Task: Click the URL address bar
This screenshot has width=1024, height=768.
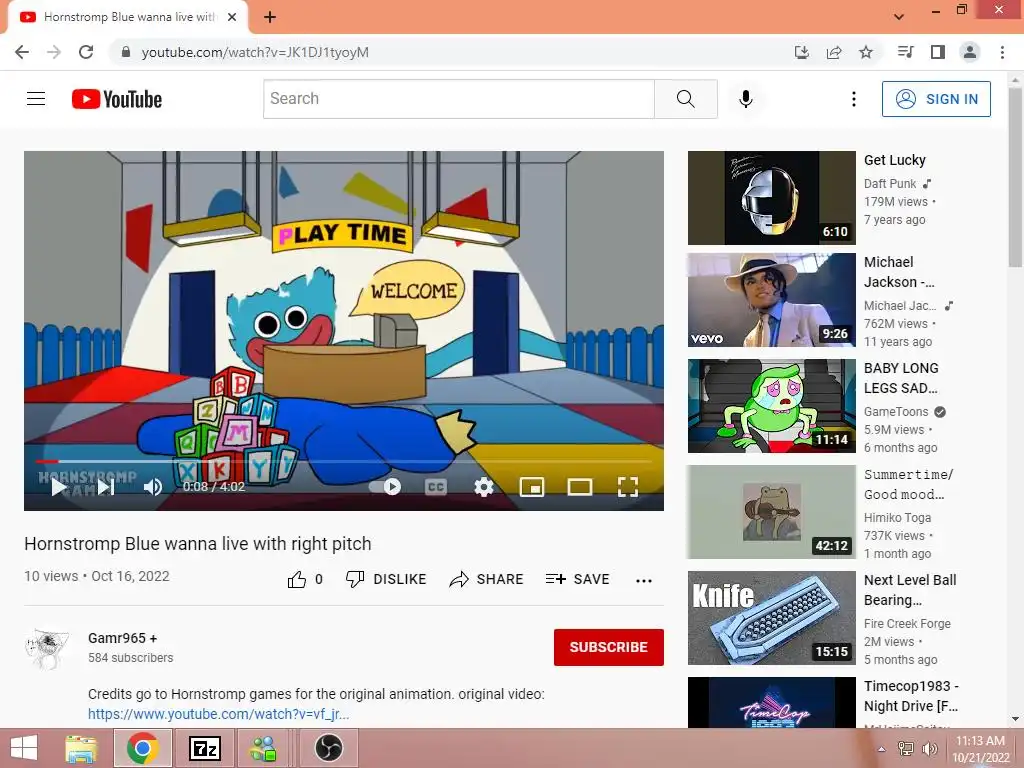Action: (451, 52)
